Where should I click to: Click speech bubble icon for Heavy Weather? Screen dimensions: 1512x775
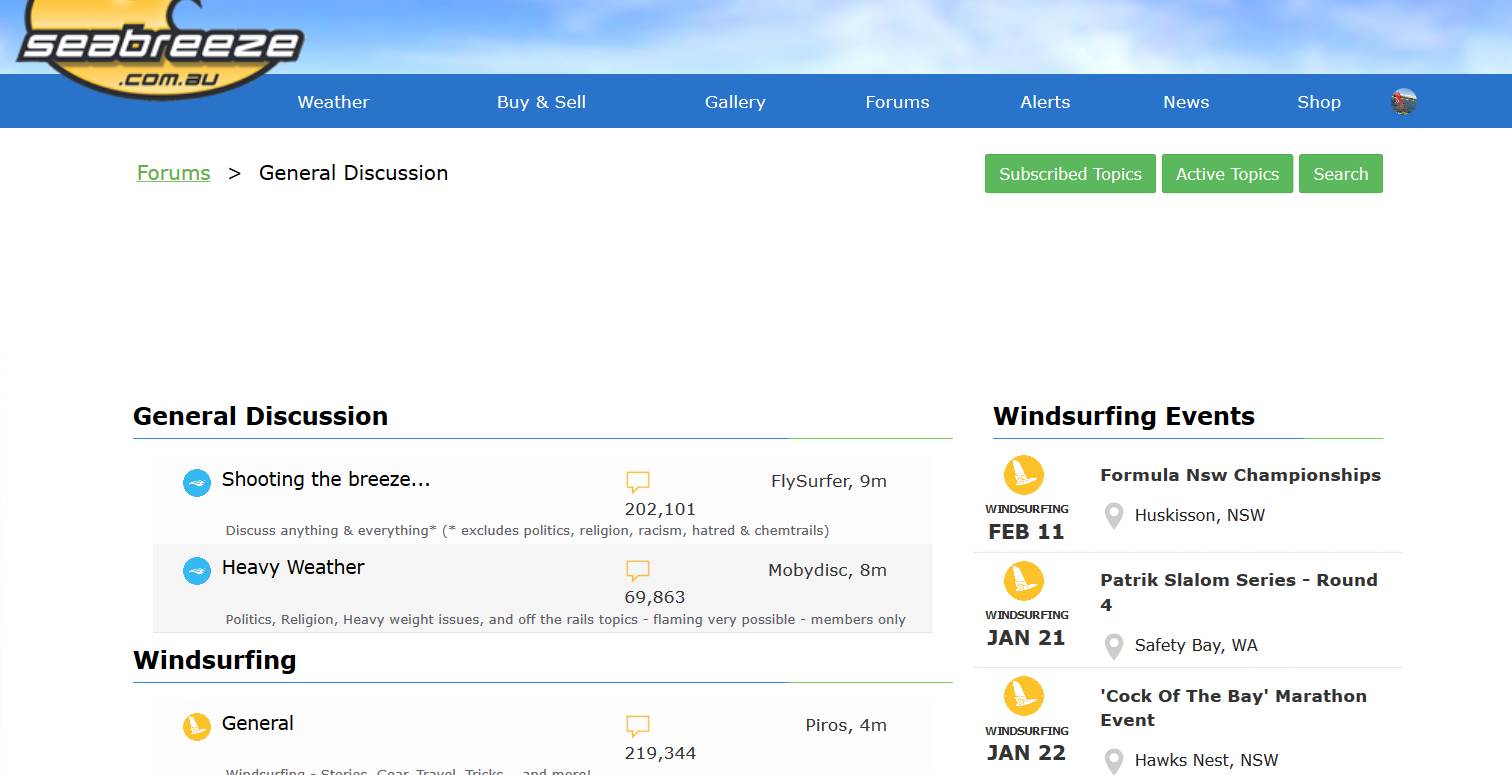tap(638, 571)
